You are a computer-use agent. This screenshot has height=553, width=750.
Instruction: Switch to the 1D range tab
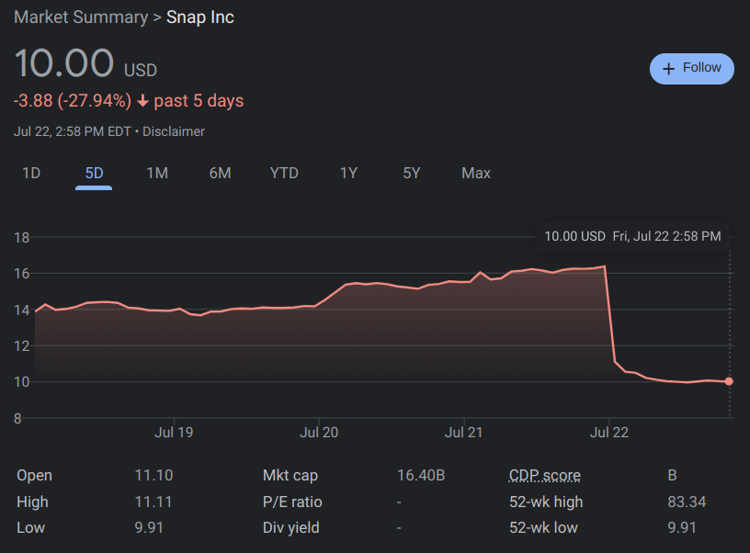pyautogui.click(x=32, y=173)
